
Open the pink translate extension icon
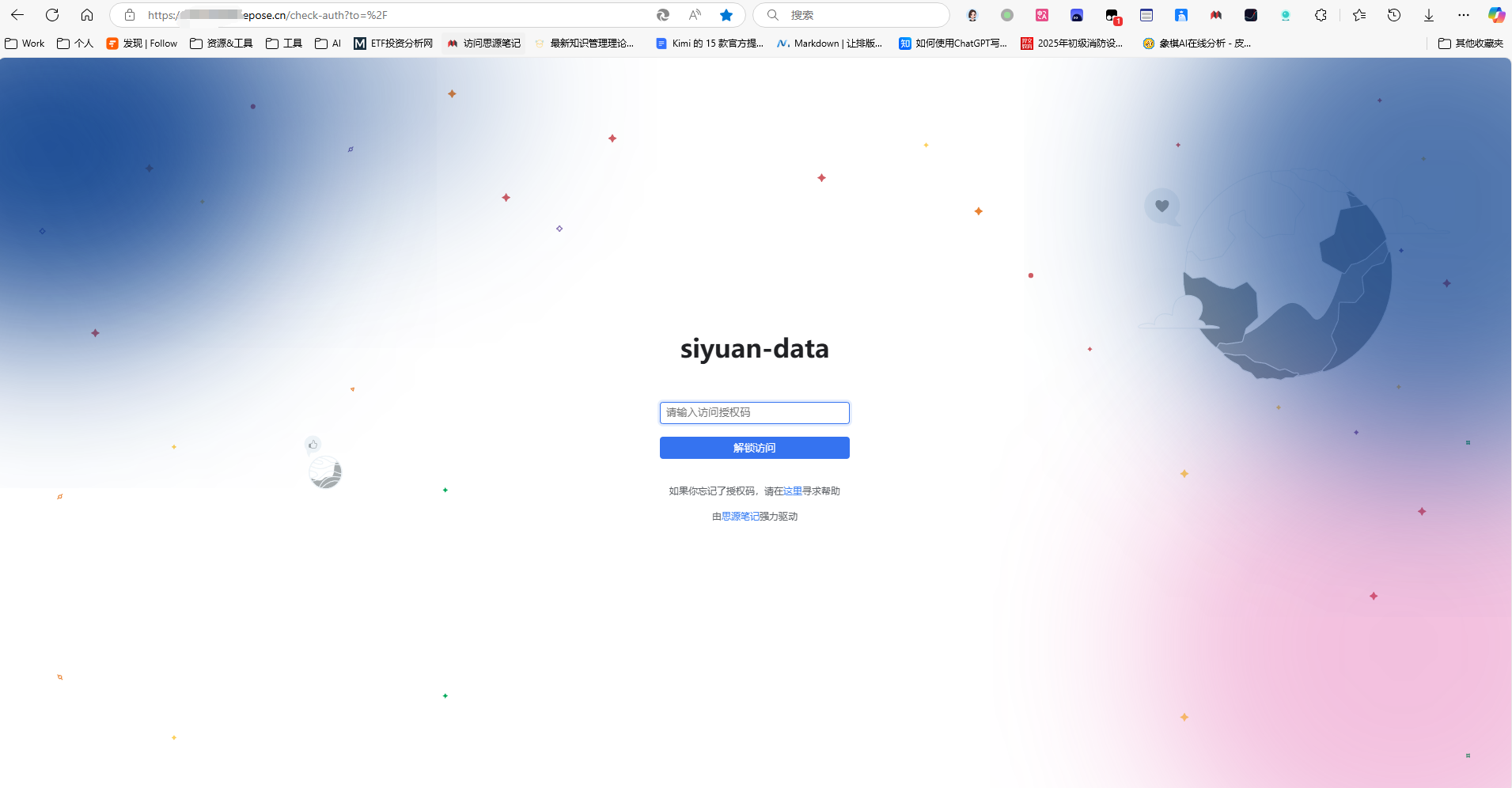pos(1042,15)
